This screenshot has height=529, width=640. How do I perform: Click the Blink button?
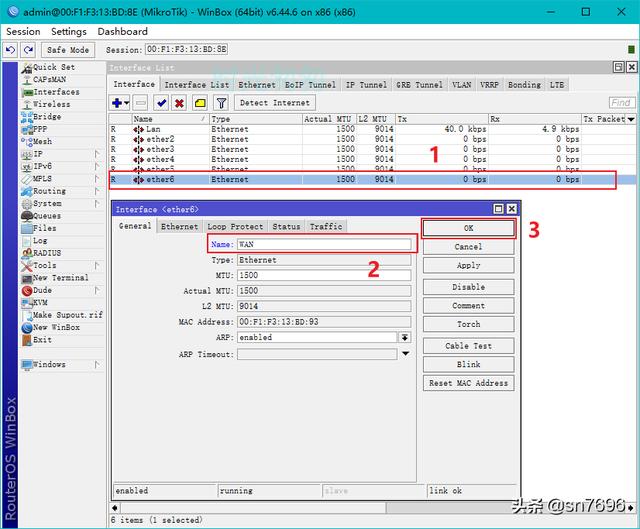469,364
